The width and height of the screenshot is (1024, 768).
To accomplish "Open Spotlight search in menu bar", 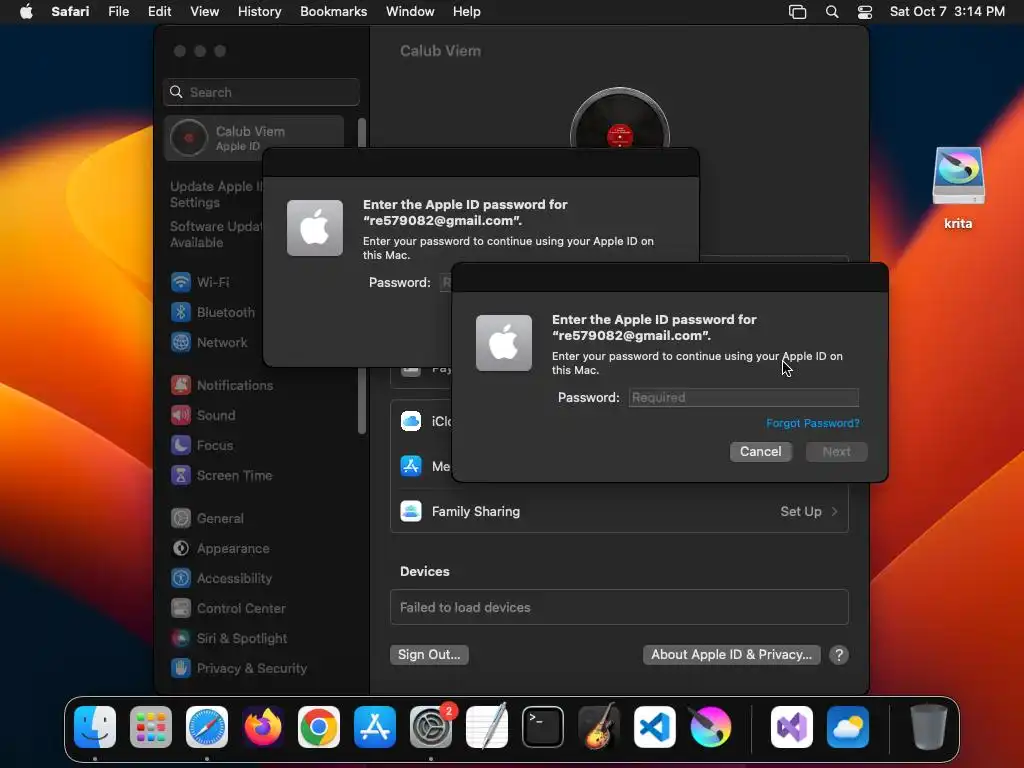I will (831, 12).
